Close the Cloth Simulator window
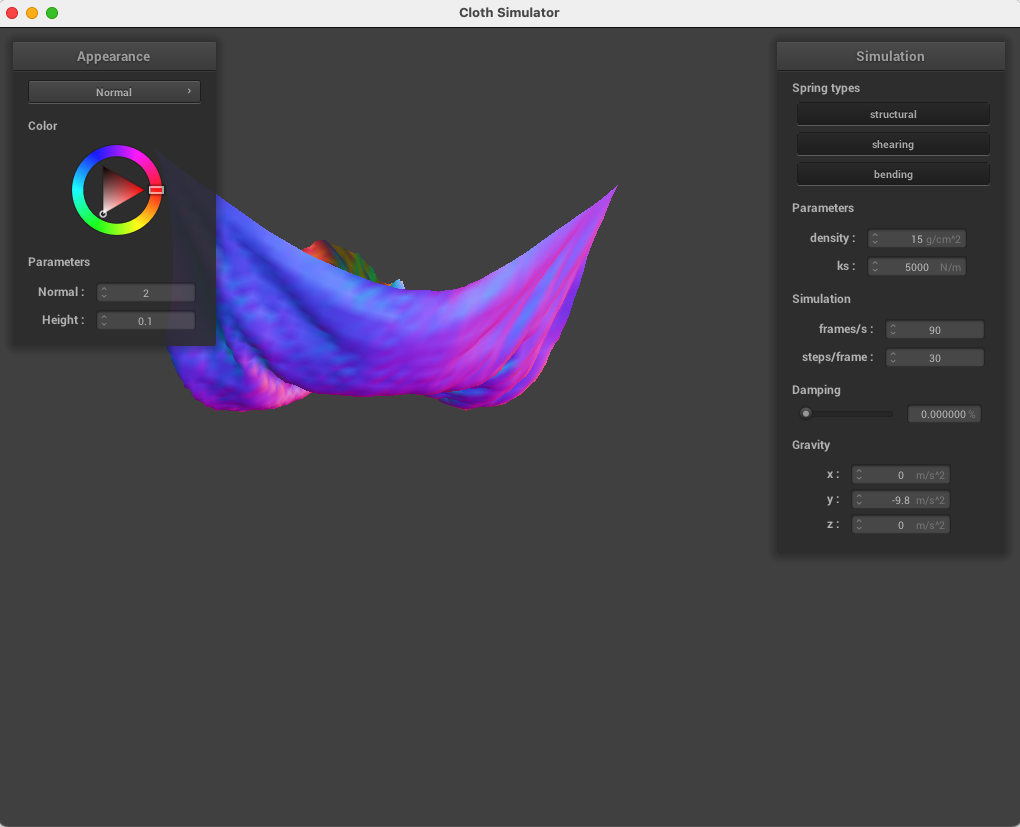 (12, 13)
